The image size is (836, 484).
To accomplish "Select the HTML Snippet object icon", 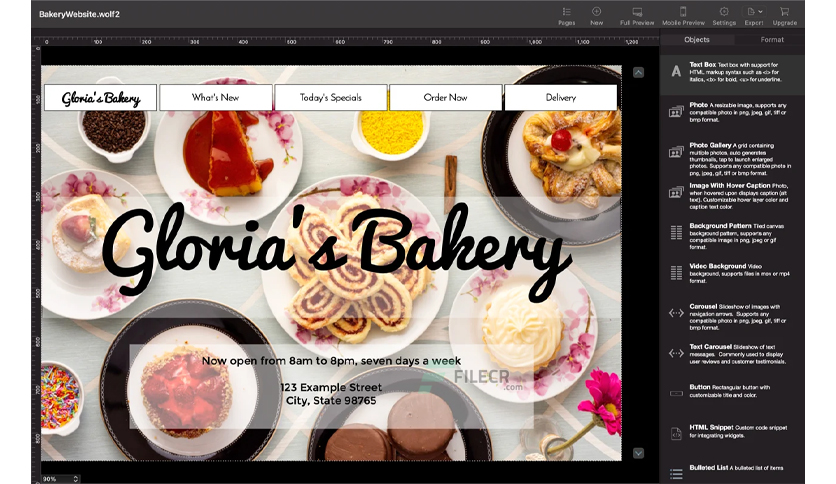I will coord(676,433).
